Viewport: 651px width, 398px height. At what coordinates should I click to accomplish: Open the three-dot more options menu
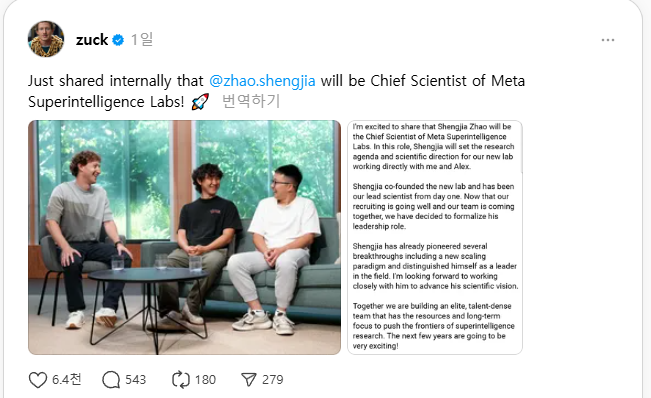point(608,40)
